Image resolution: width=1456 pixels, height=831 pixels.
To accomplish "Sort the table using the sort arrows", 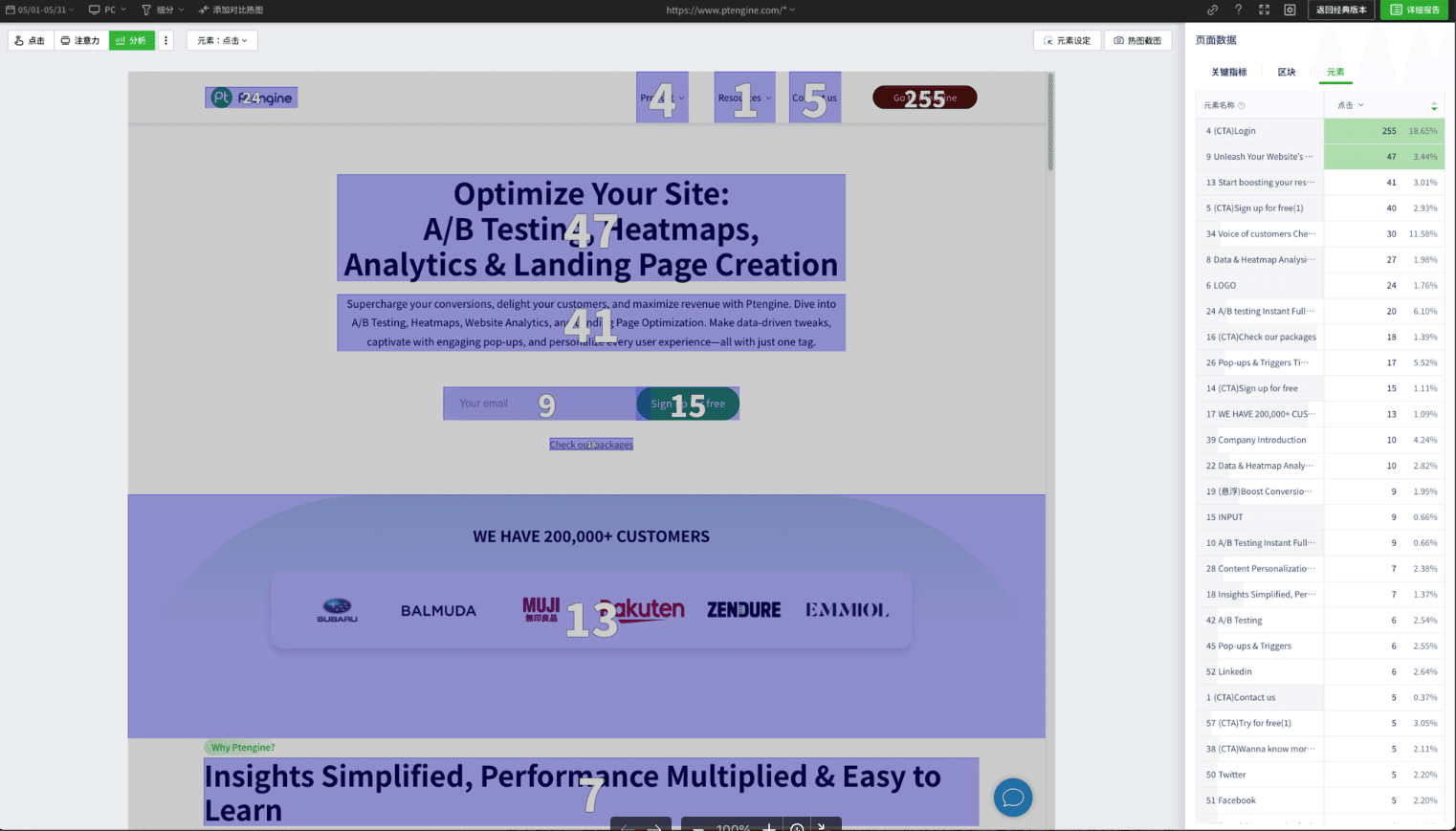I will click(1434, 105).
